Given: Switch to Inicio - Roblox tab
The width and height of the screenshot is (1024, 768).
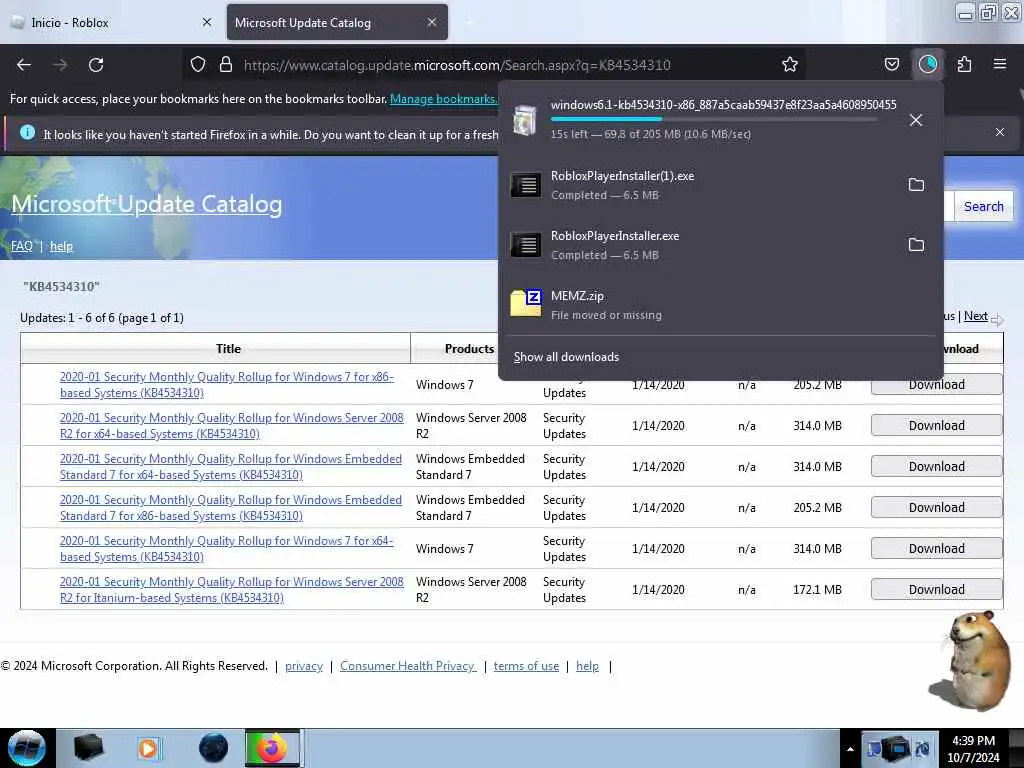Looking at the screenshot, I should pyautogui.click(x=111, y=22).
